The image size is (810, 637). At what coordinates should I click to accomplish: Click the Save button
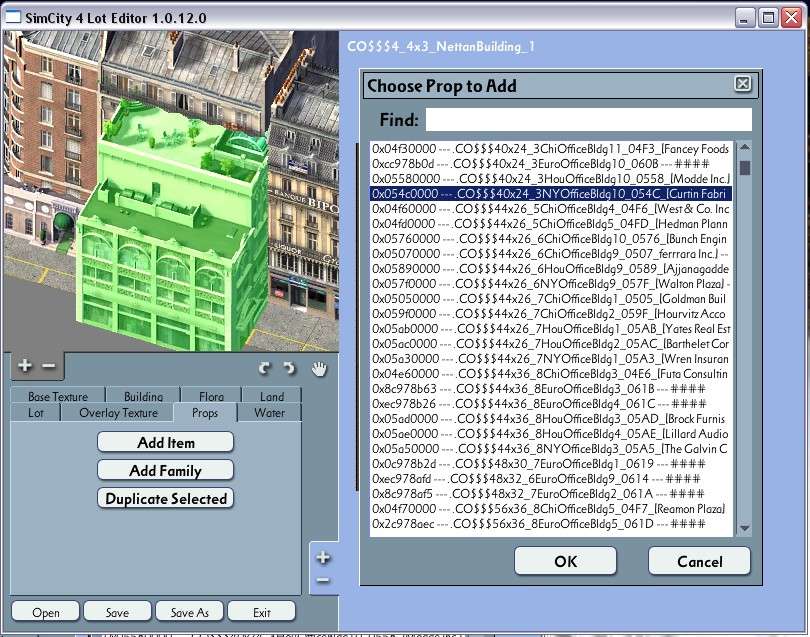click(117, 612)
